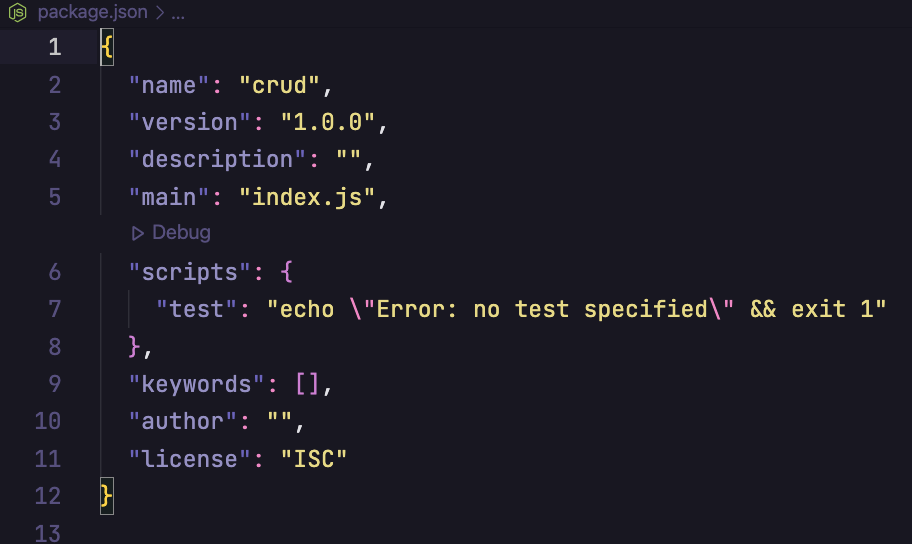
Task: Click the "1.0.0" version string
Action: click(x=328, y=123)
